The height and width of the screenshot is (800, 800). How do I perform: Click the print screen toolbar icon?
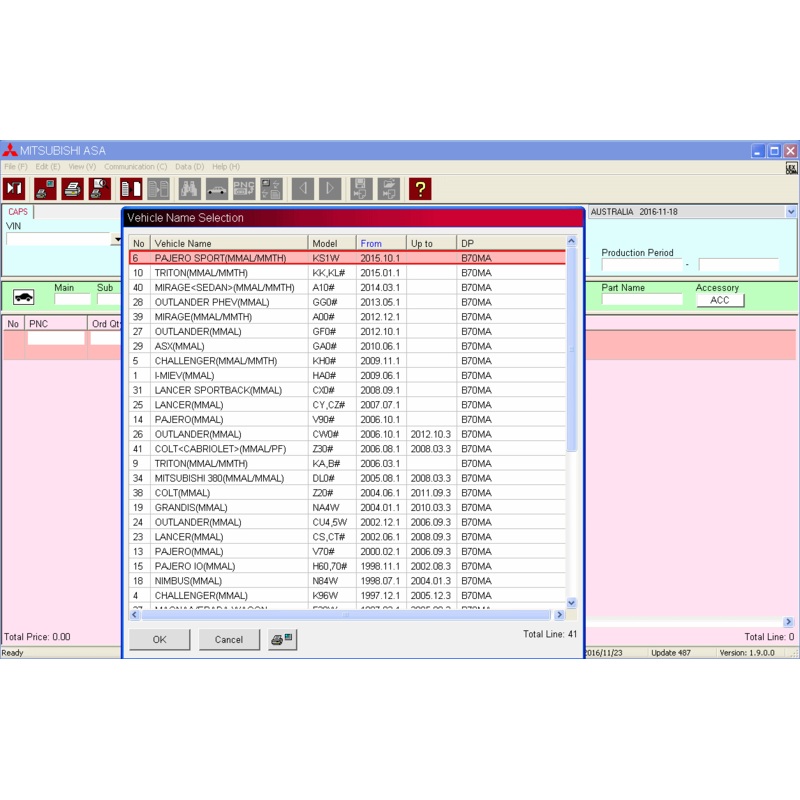tap(45, 189)
